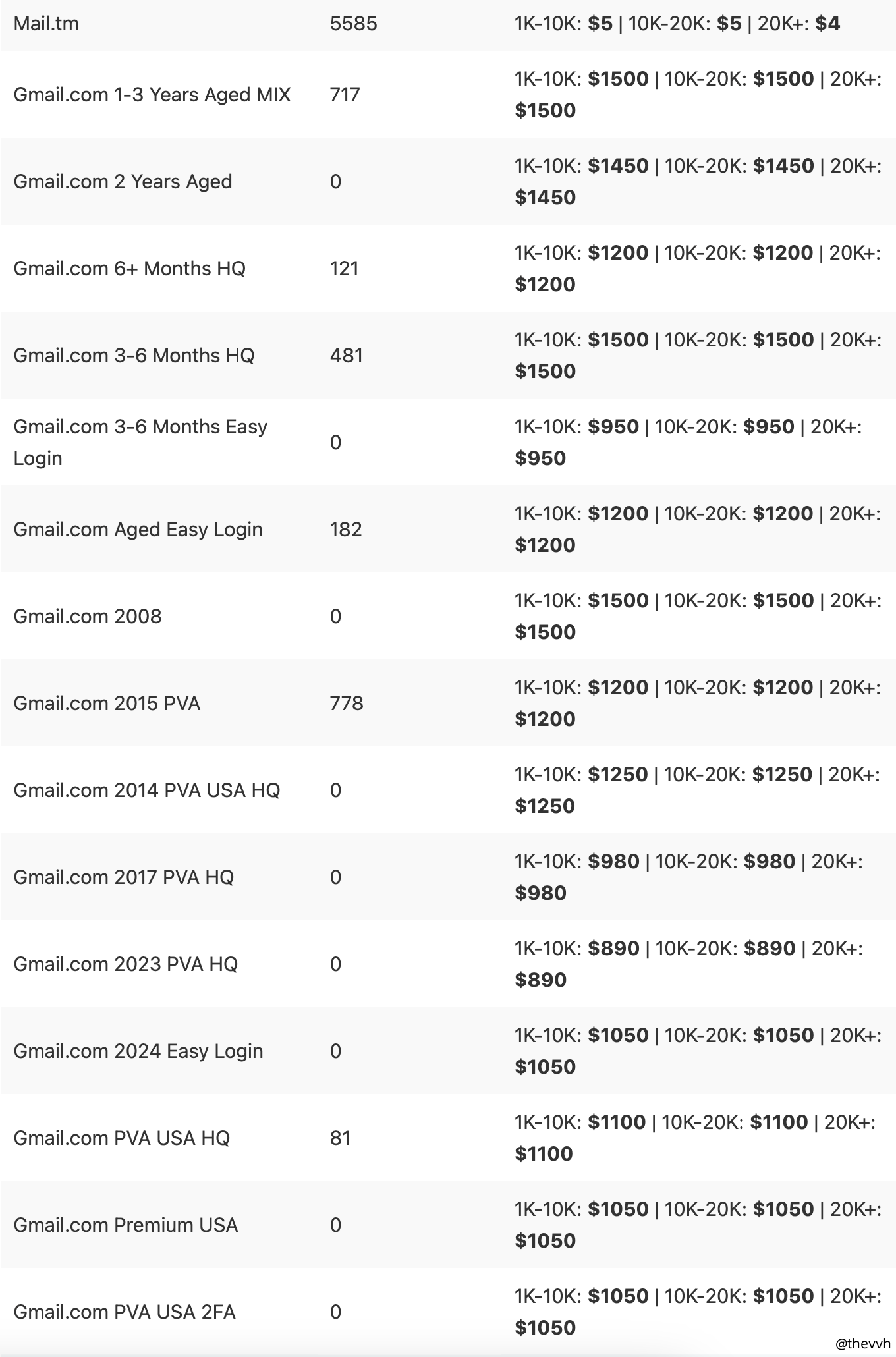Click the Mail.tm 20K+ price $4
Screen dimensions: 896x1357
tap(827, 24)
